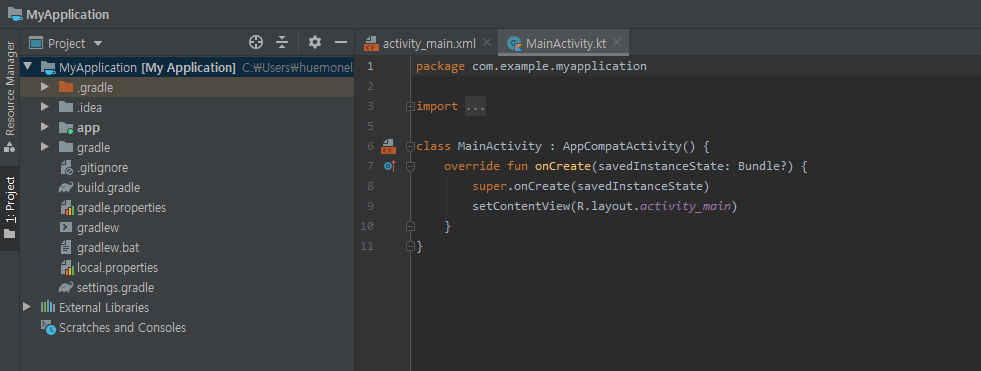981x371 pixels.
Task: Open Project panel settings gear
Action: 315,43
